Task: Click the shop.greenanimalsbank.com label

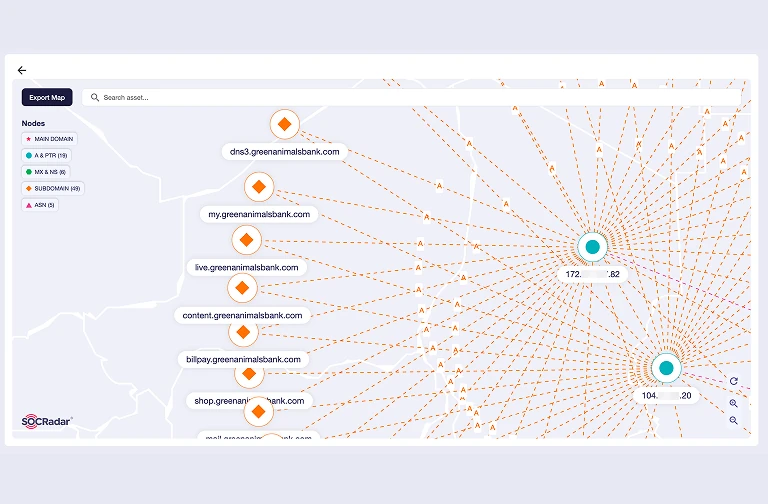Action: pyautogui.click(x=249, y=401)
